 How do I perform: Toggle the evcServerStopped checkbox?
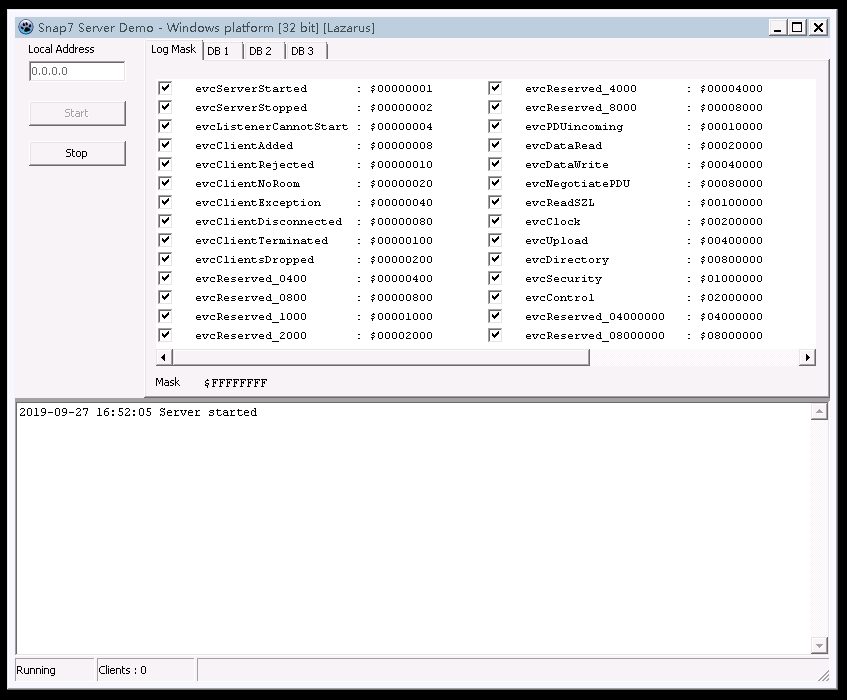click(165, 107)
